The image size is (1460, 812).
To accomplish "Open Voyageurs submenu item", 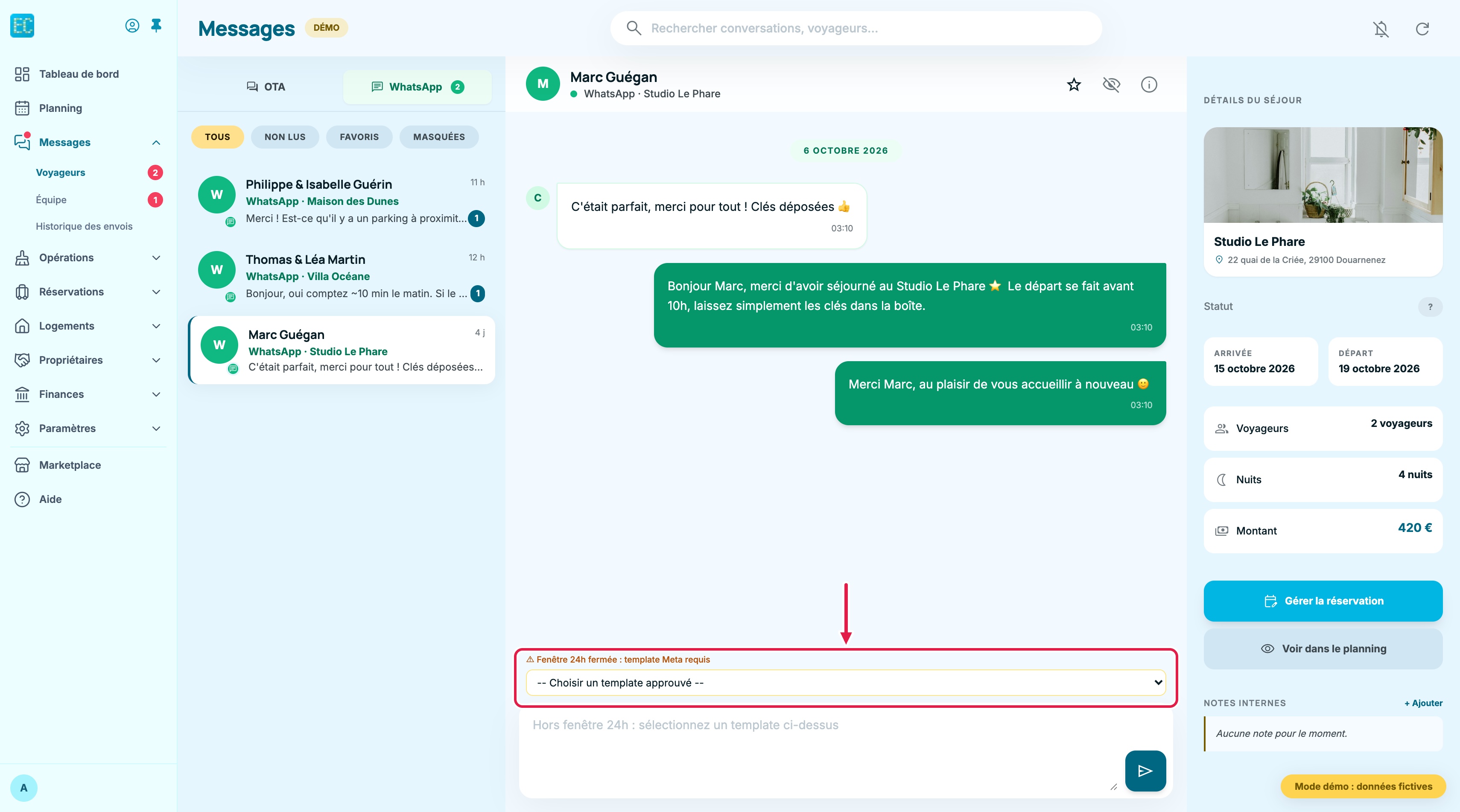I will coord(61,173).
